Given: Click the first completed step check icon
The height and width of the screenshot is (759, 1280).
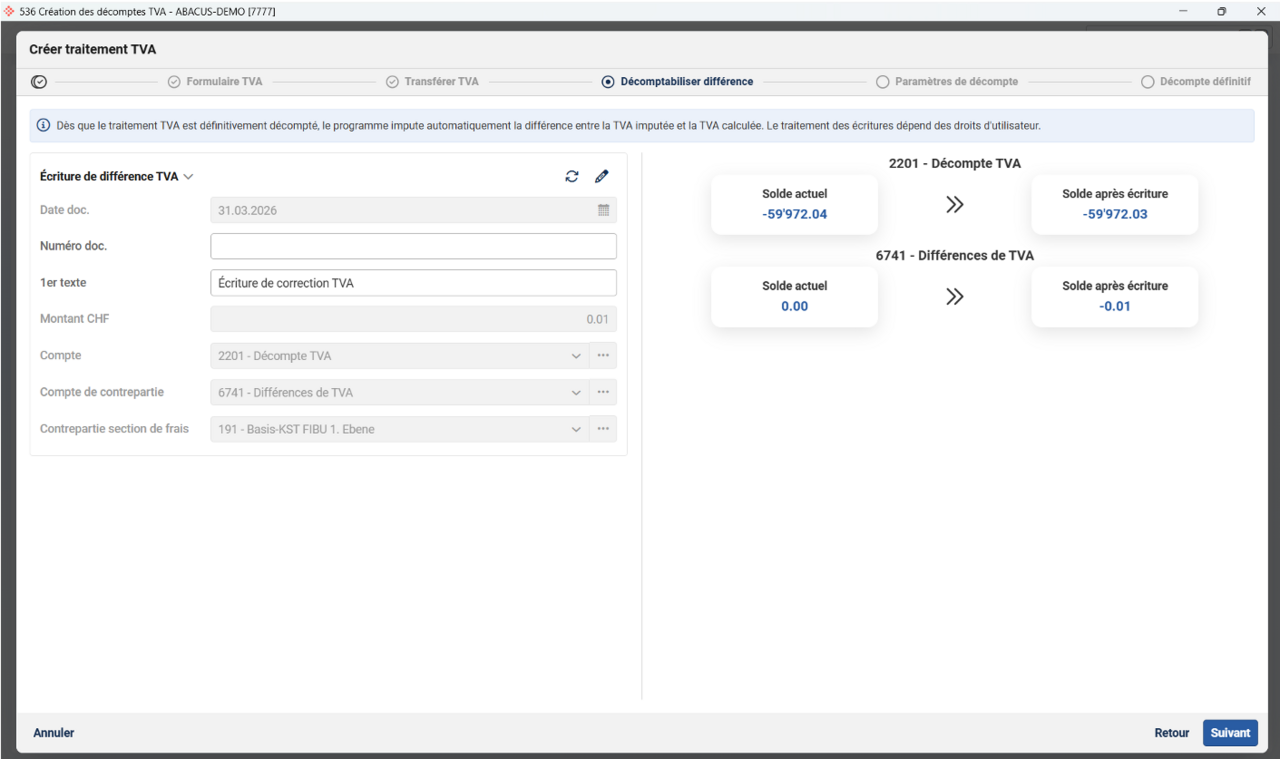Looking at the screenshot, I should click(39, 82).
